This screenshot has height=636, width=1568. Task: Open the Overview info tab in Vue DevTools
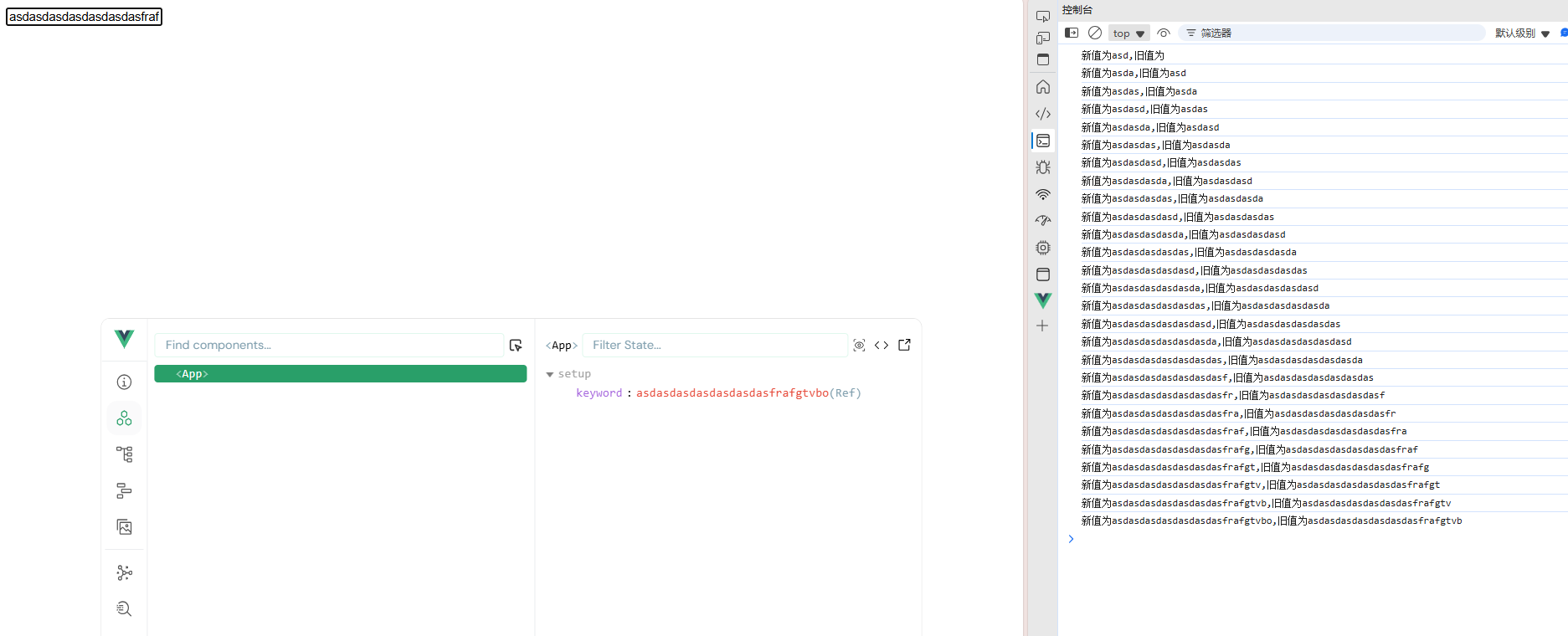pos(124,382)
